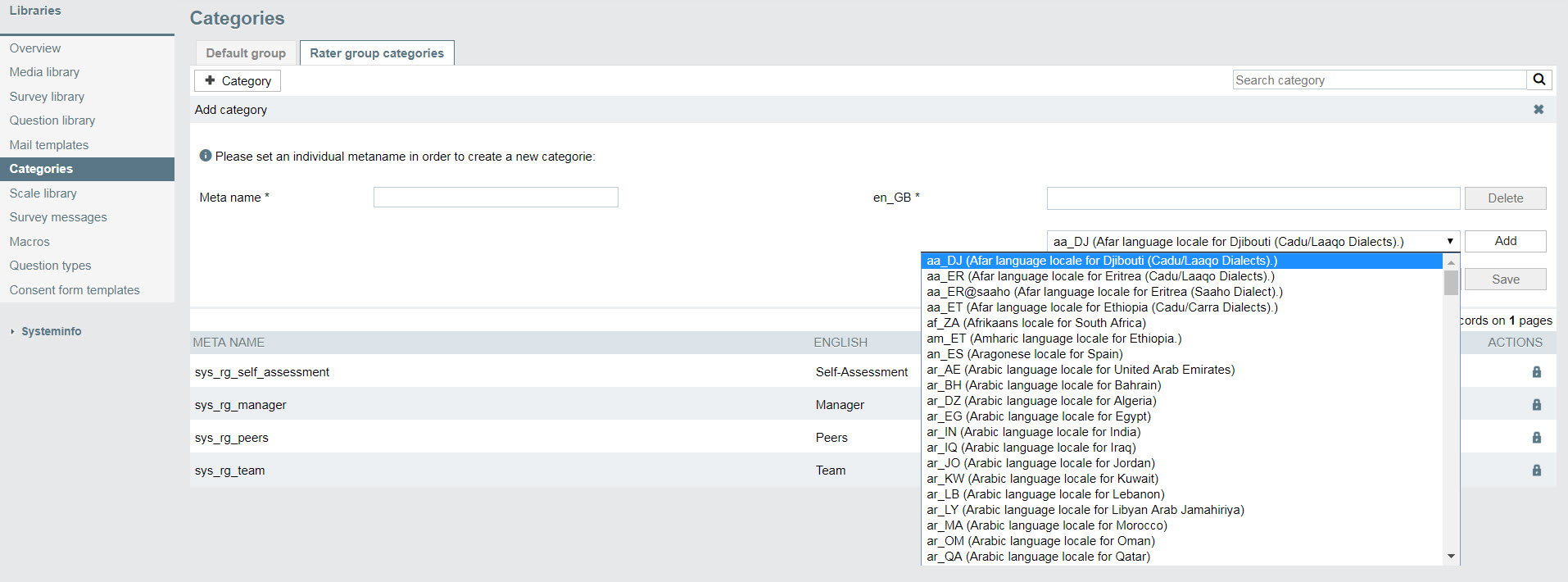Choose am_ET Amharic Ethiopia locale
Viewport: 1568px width, 582px height.
(1181, 339)
